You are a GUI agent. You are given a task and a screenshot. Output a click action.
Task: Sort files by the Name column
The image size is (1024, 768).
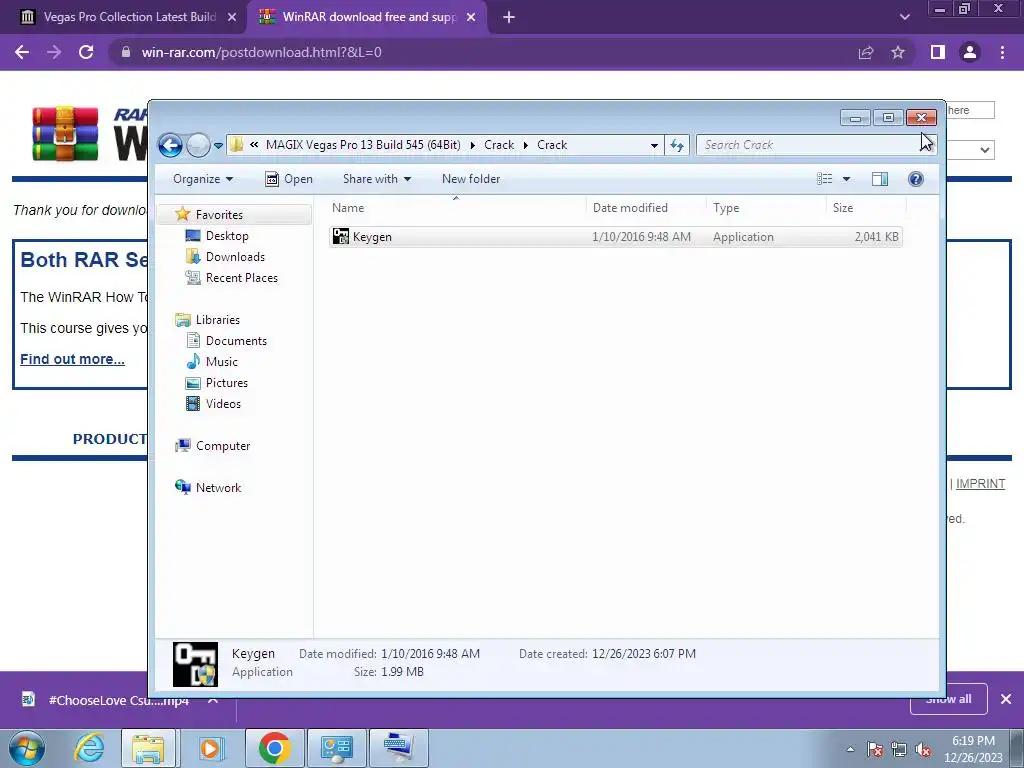point(456,208)
